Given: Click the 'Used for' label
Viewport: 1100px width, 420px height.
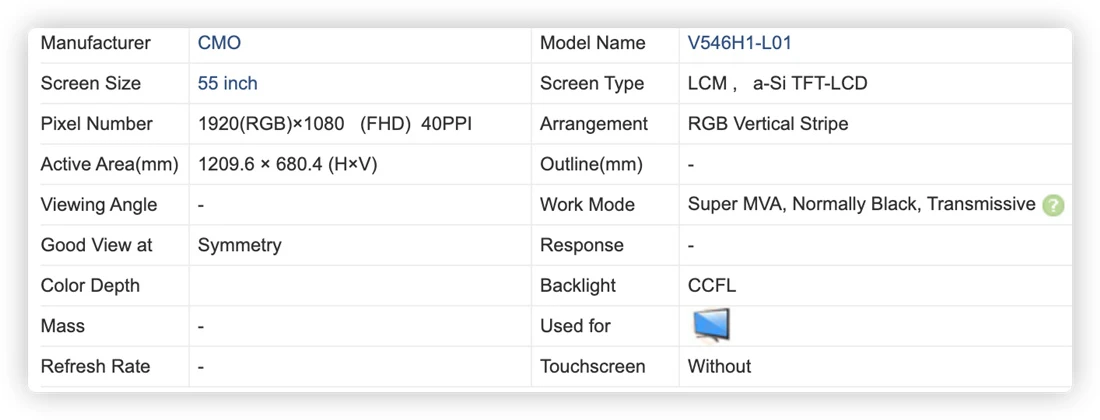Looking at the screenshot, I should [x=575, y=326].
